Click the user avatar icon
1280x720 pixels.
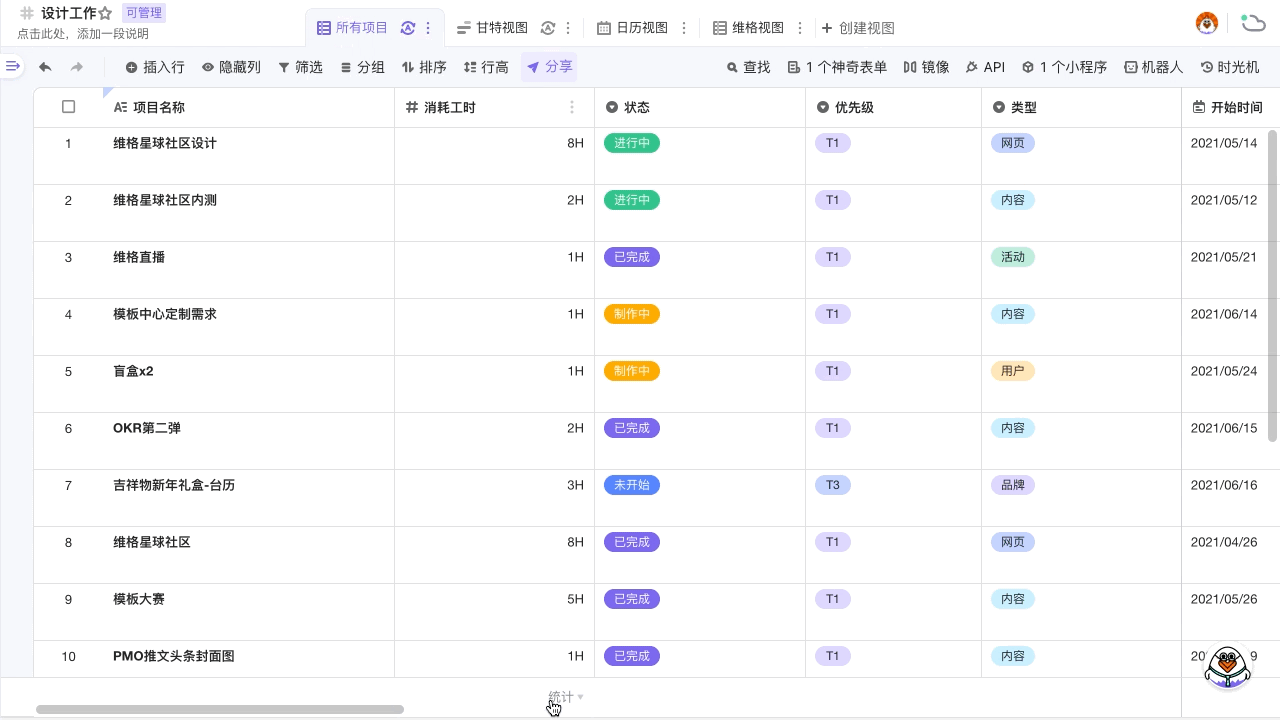point(1207,23)
